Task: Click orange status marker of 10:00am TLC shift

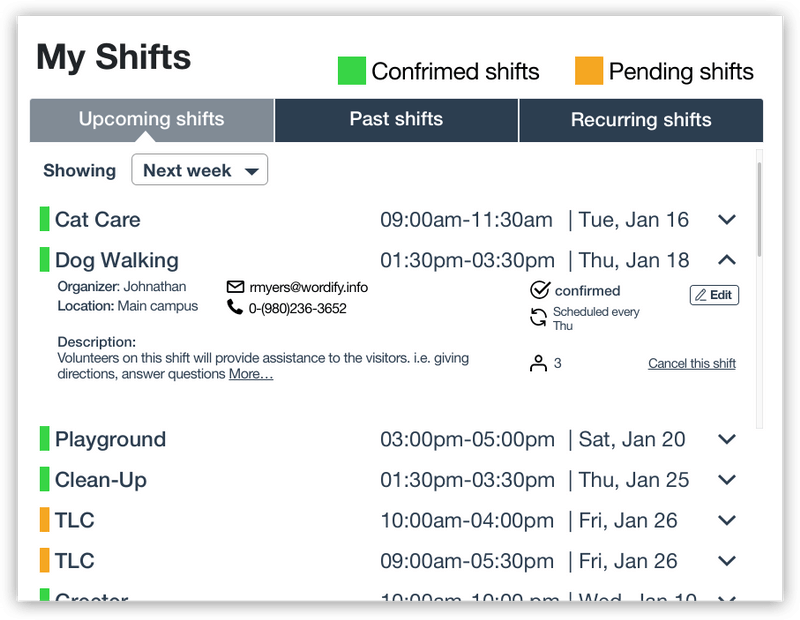Action: (44, 520)
